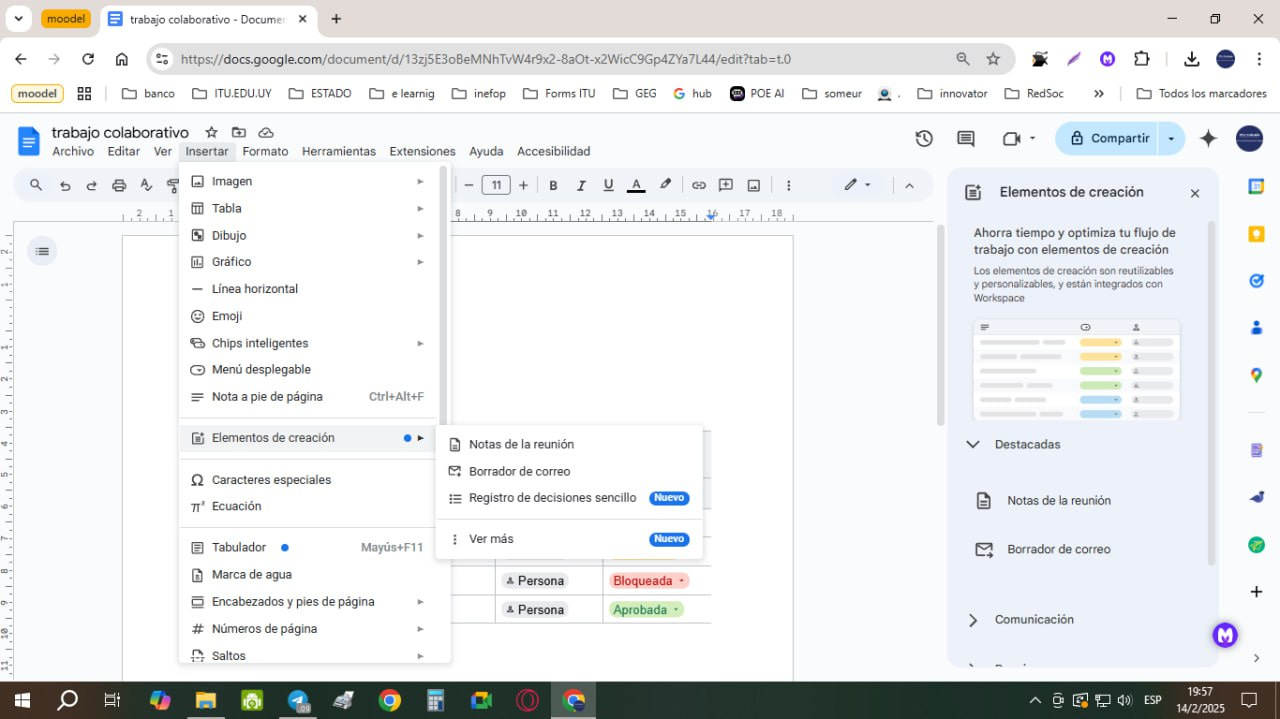Viewport: 1280px width, 719px height.
Task: Apply italic formatting
Action: 581,185
